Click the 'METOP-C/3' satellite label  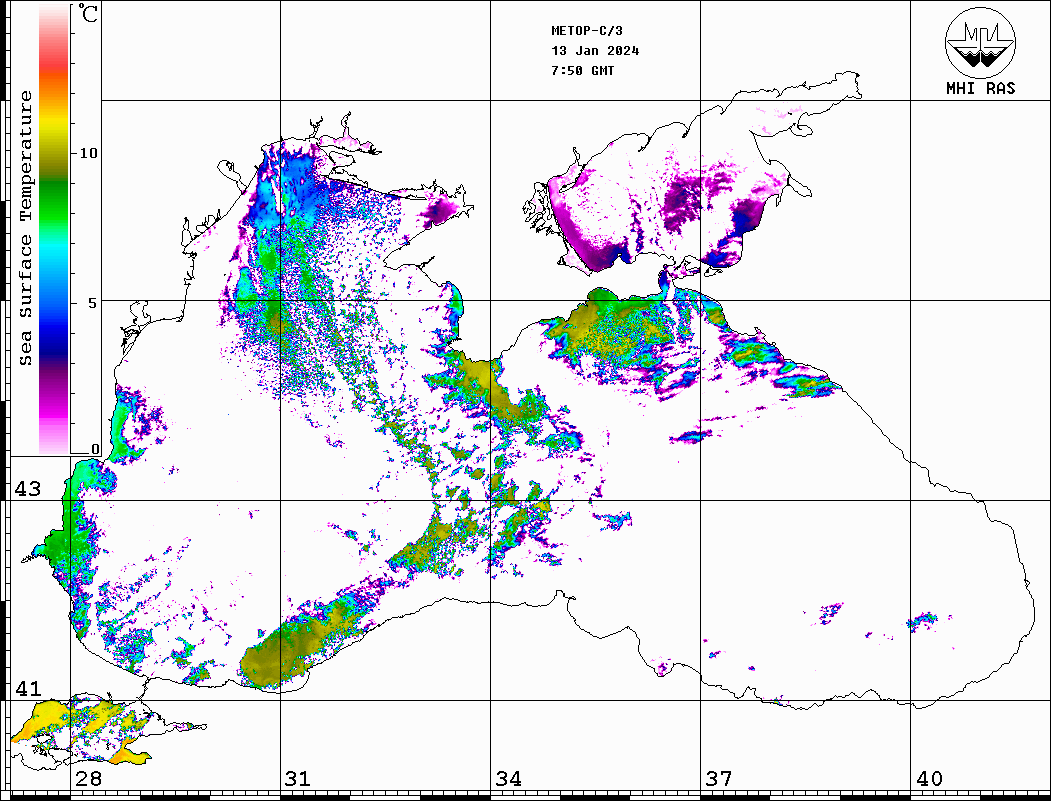pyautogui.click(x=587, y=31)
